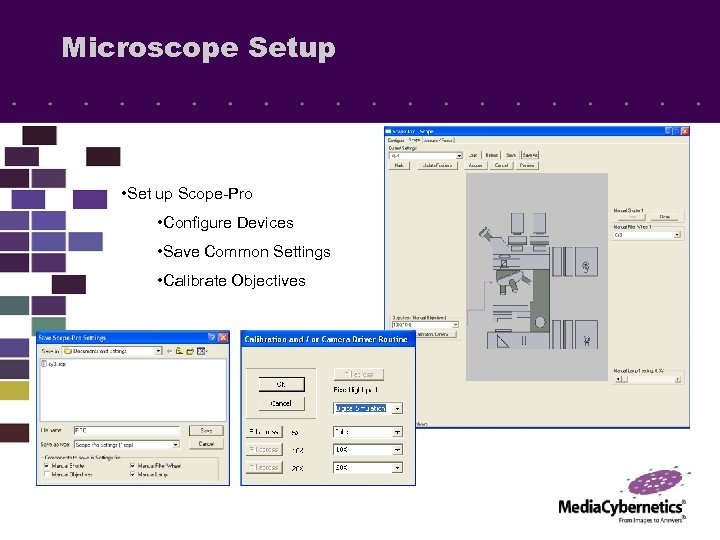Image resolution: width=720 pixels, height=540 pixels.
Task: Click the left eyepiece in microscope diagram
Action: 518,223
